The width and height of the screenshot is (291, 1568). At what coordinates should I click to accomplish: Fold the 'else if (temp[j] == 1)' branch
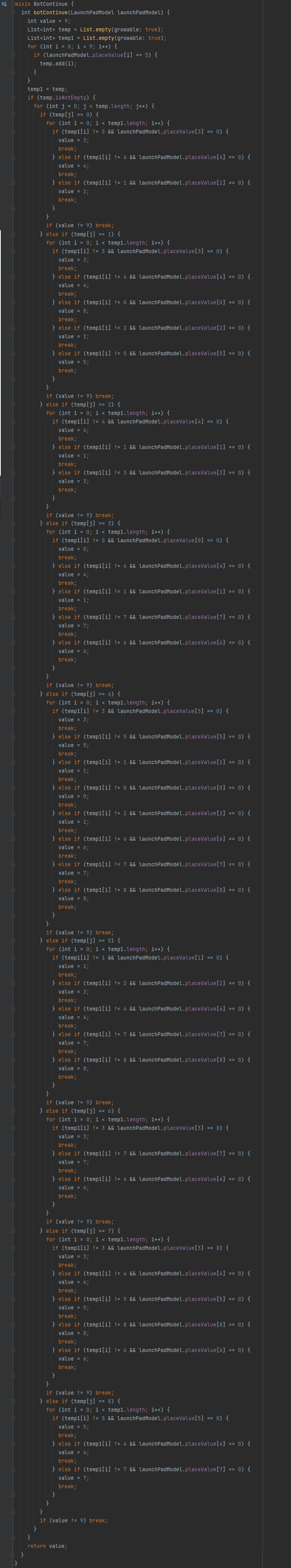coord(13,234)
